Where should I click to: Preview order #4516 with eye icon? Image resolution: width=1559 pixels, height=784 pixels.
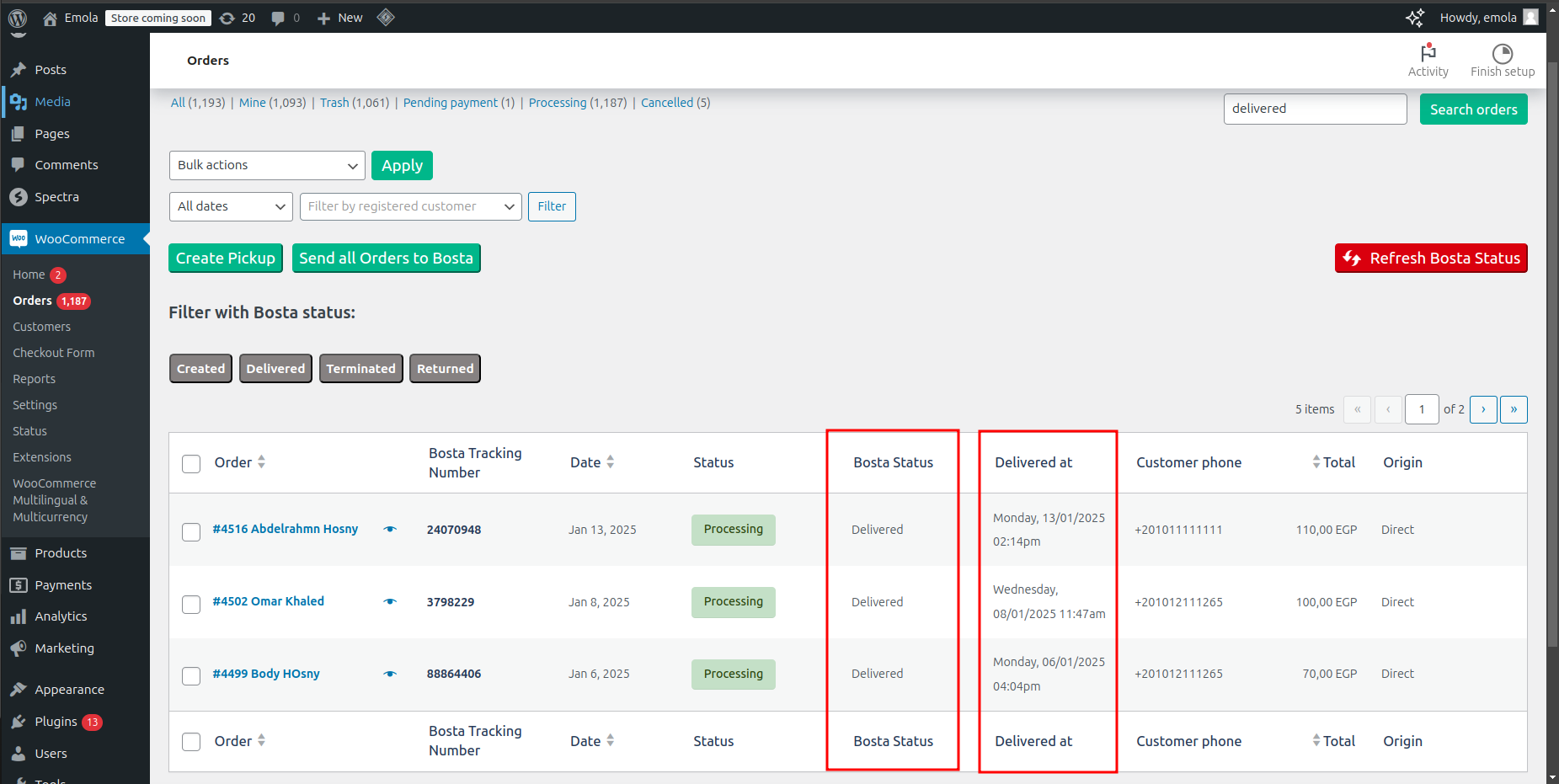pyautogui.click(x=390, y=530)
